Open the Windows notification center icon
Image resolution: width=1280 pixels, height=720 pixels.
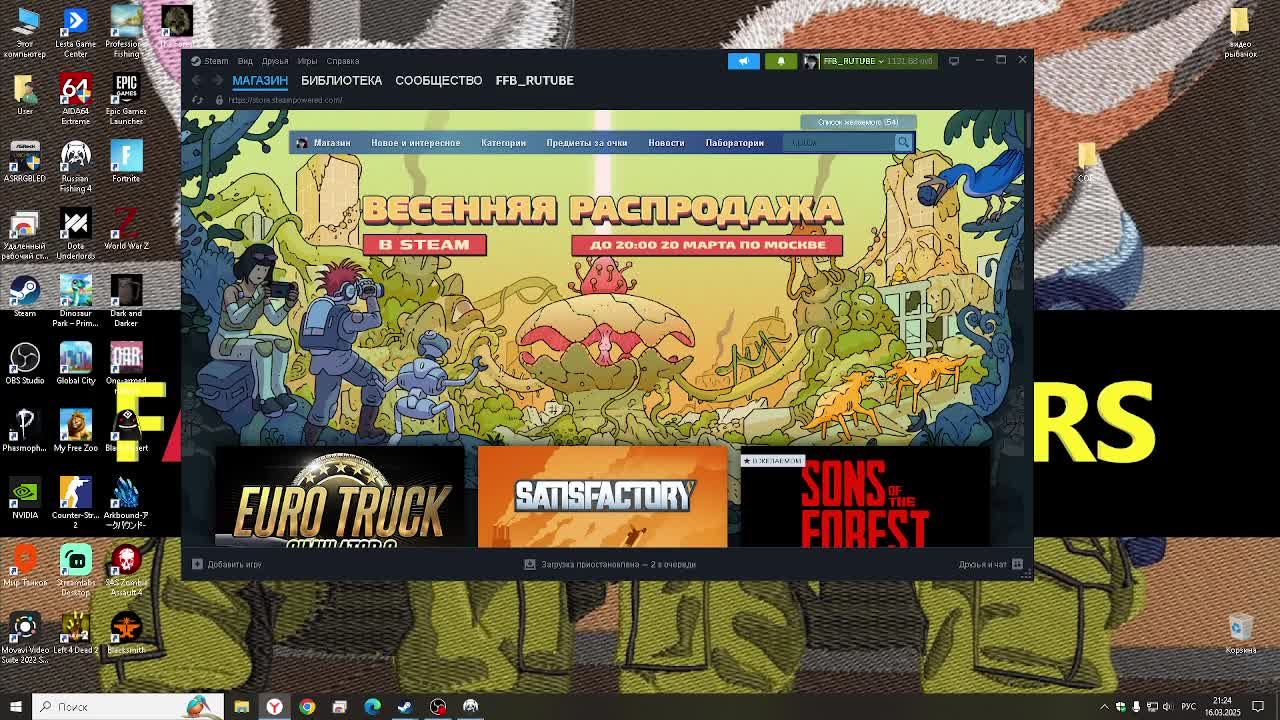tap(1259, 706)
